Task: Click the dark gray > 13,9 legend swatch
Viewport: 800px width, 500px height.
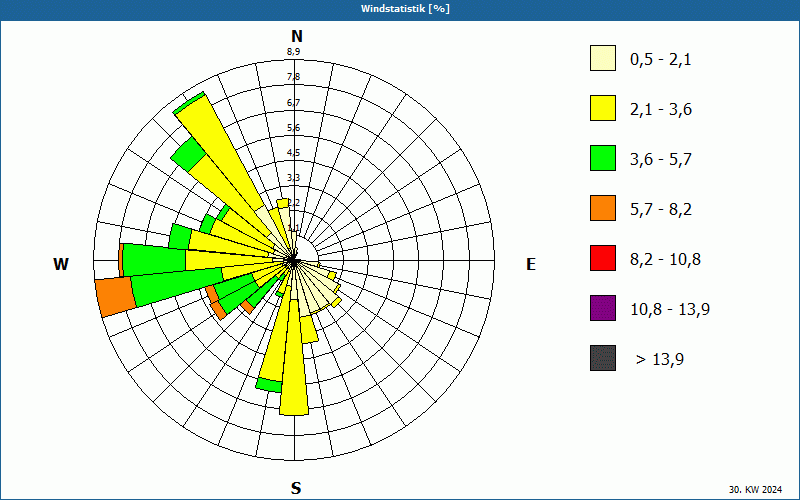Action: click(x=603, y=358)
